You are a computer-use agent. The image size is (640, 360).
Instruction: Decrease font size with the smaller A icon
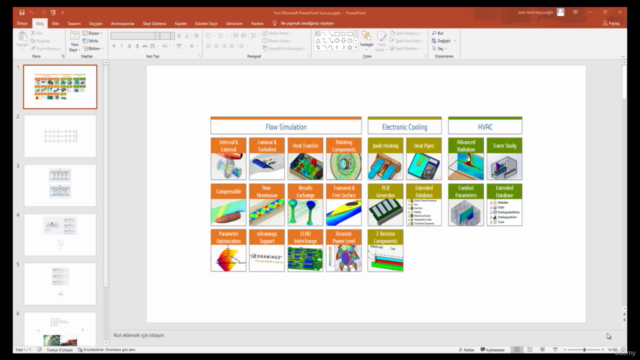click(x=187, y=36)
